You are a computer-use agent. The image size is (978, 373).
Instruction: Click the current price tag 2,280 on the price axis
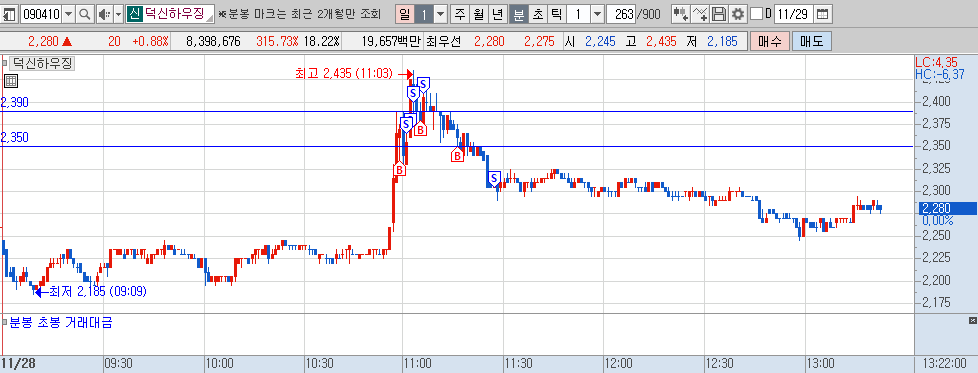pyautogui.click(x=948, y=209)
